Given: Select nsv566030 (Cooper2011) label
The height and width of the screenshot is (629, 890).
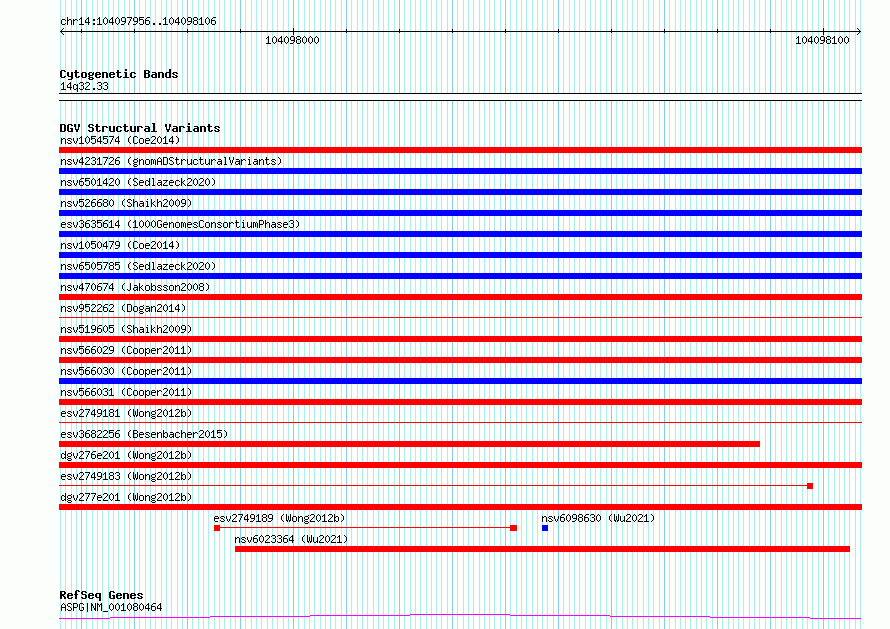Looking at the screenshot, I should click(126, 371).
